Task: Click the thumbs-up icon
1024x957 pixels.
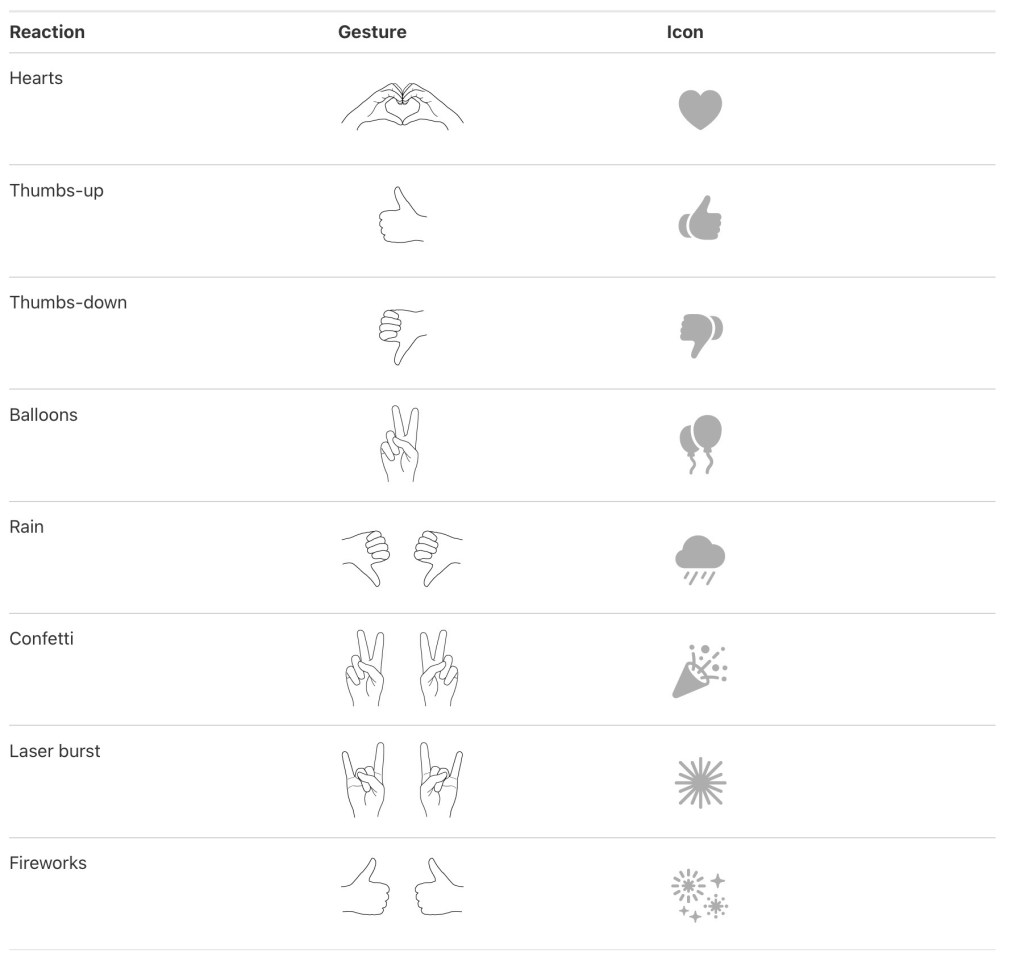Action: pyautogui.click(x=700, y=220)
